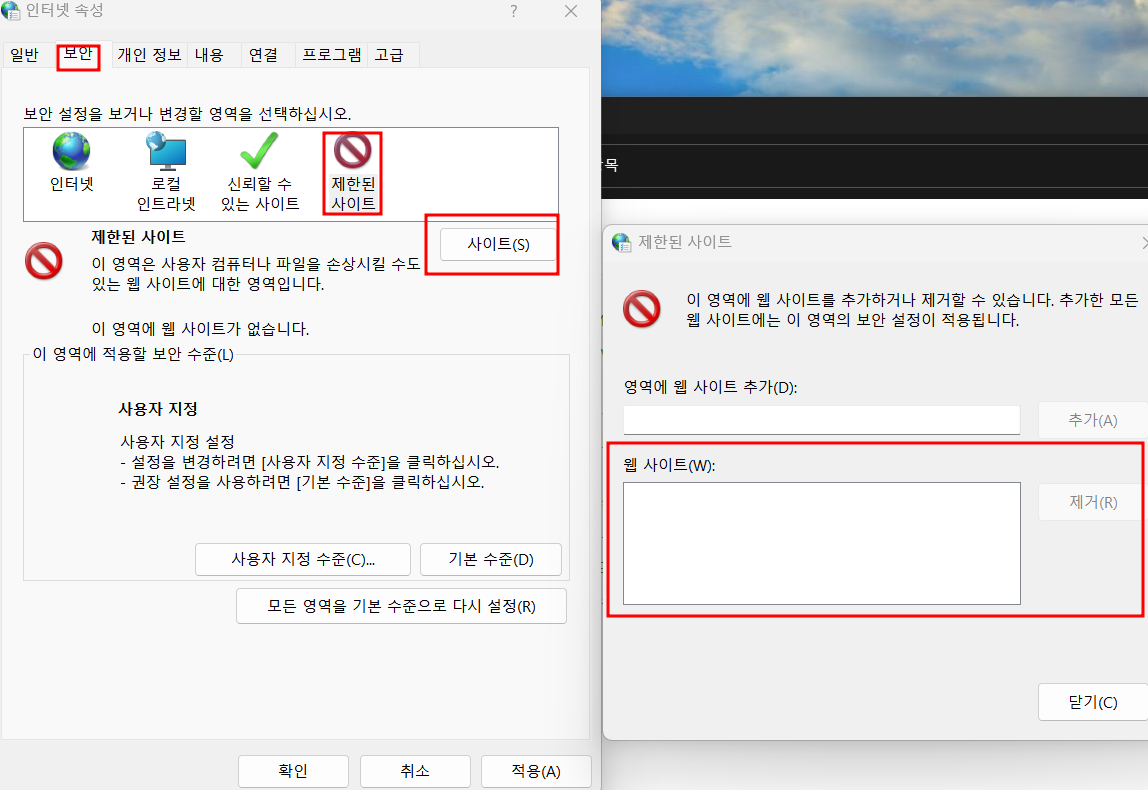Open the 프로그램 tab
Viewport: 1148px width, 790px height.
(331, 55)
